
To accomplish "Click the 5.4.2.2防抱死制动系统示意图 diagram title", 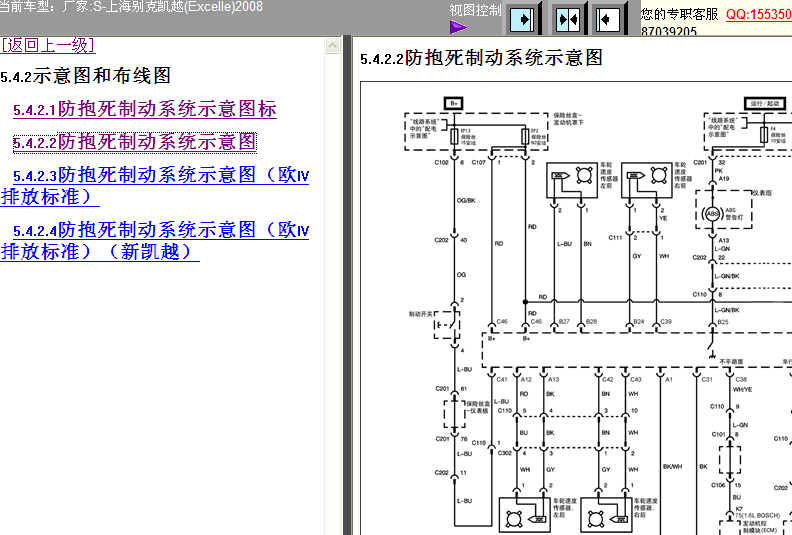I will [481, 58].
